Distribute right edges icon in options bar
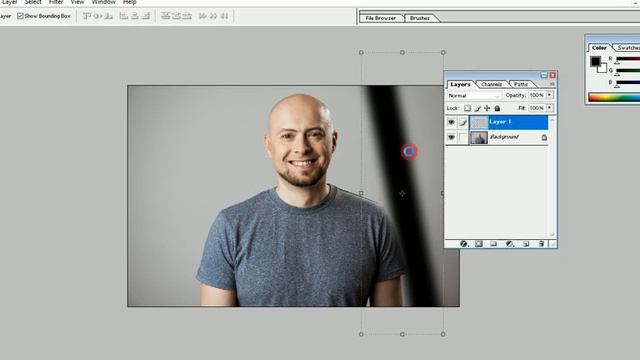 [x=224, y=16]
